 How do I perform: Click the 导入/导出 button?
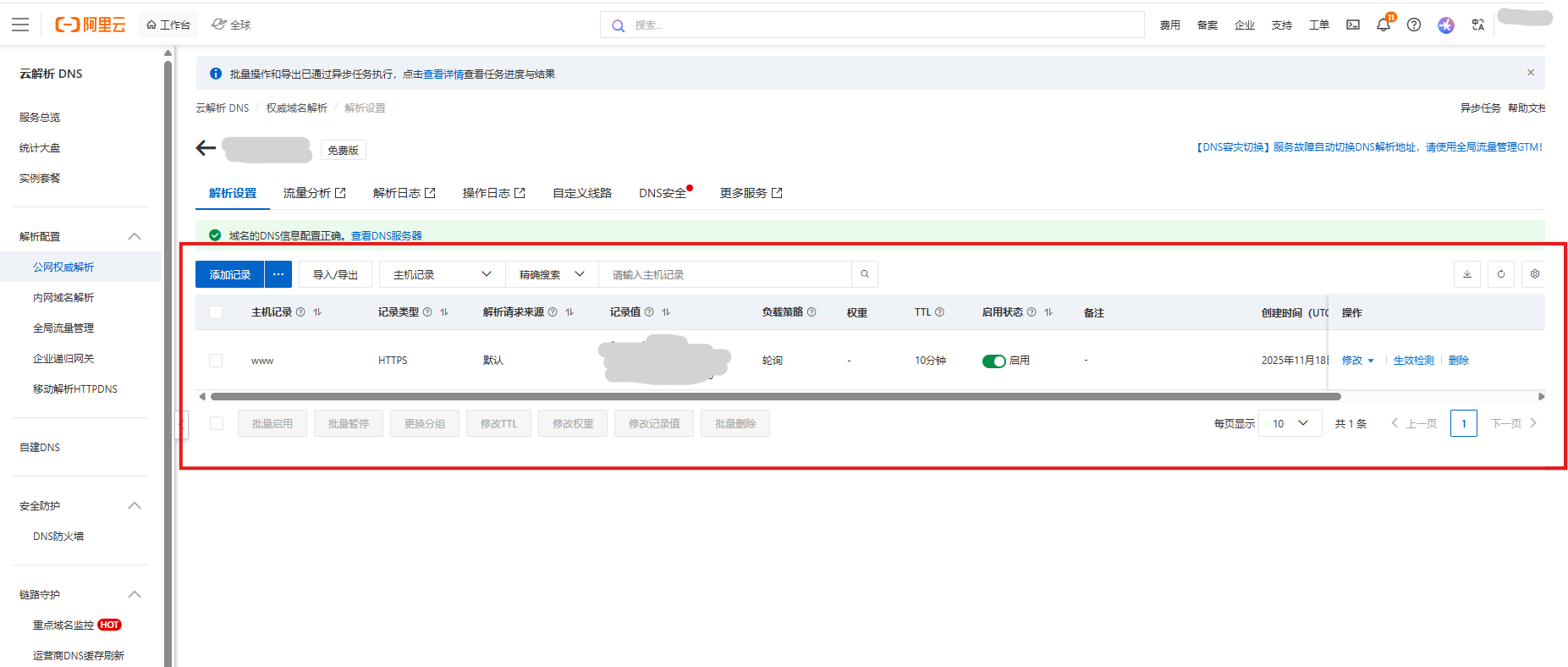335,274
